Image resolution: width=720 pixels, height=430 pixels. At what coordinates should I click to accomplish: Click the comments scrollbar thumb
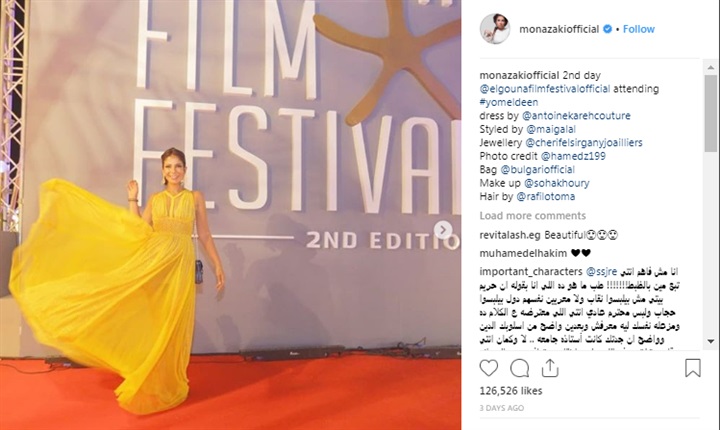coord(711,113)
